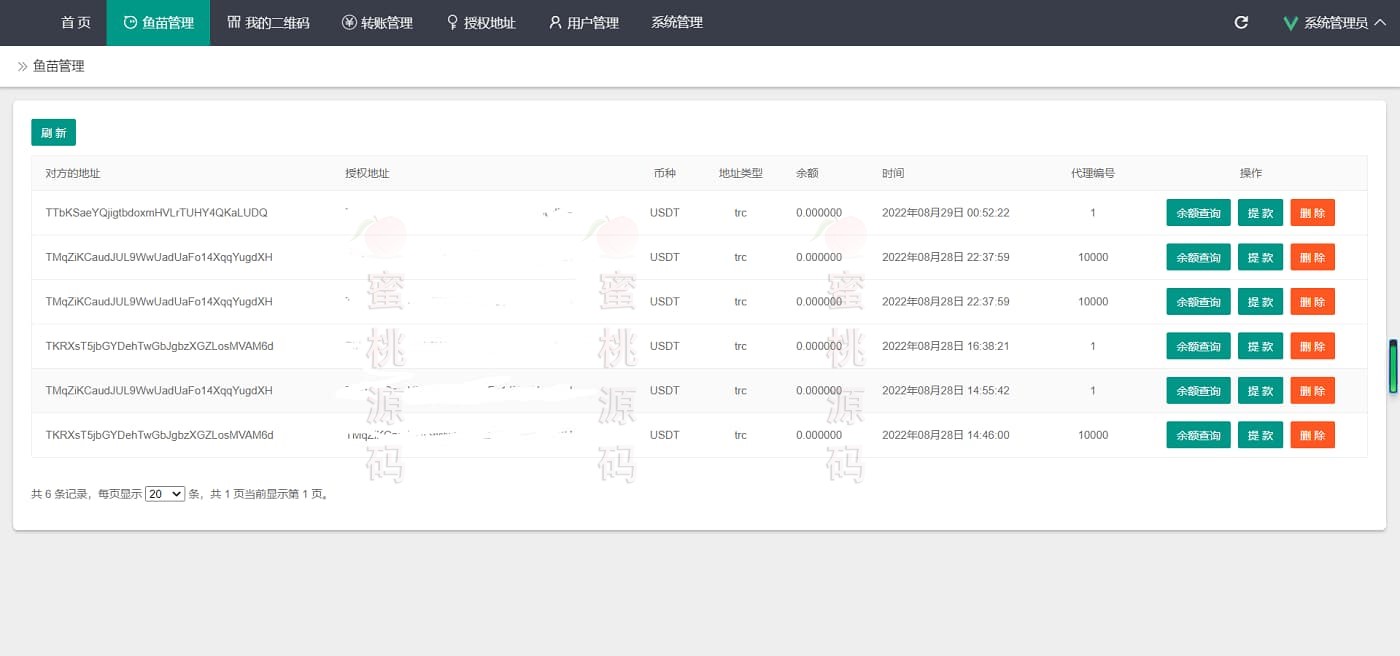Click 余额查询 for the 00:52:22 row
The image size is (1400, 656).
click(1198, 213)
